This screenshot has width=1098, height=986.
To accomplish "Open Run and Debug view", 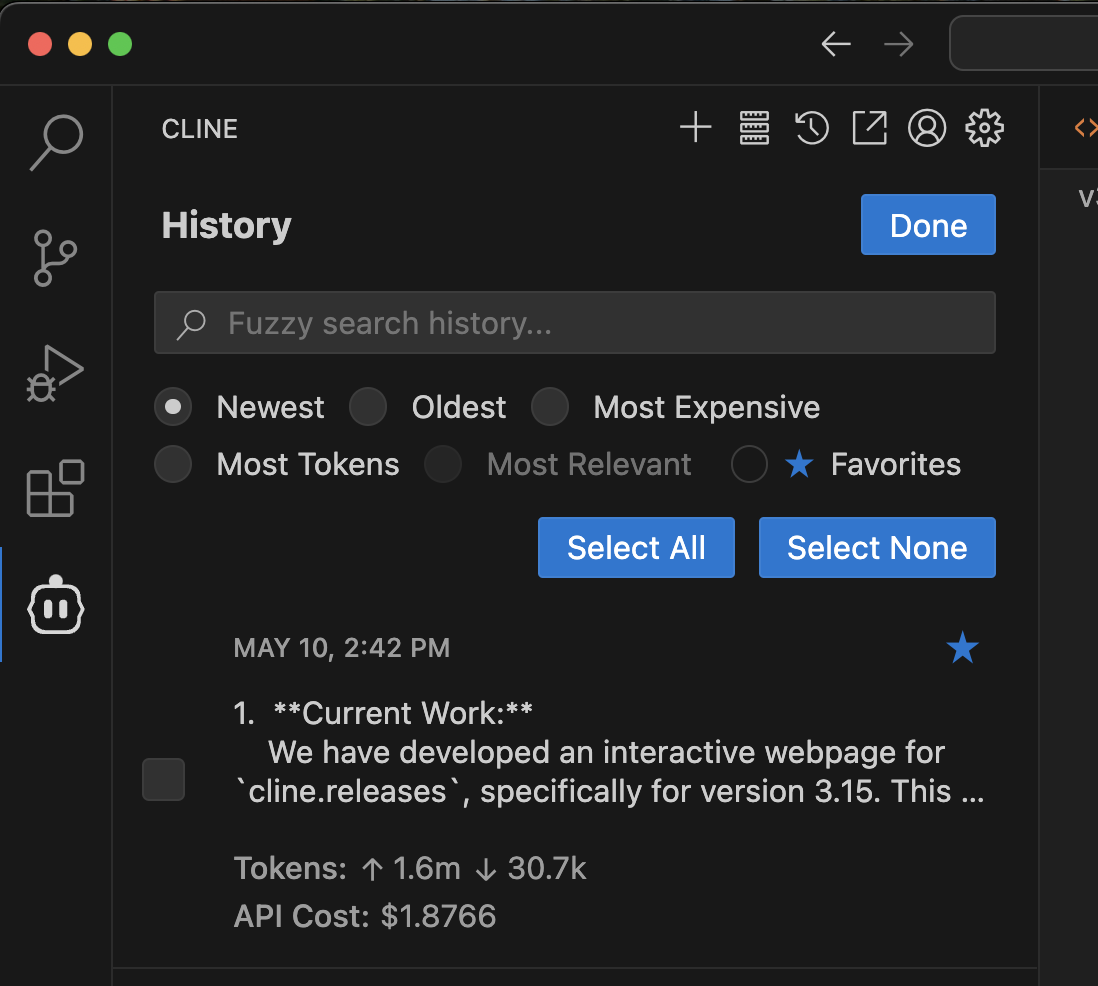I will click(x=56, y=374).
